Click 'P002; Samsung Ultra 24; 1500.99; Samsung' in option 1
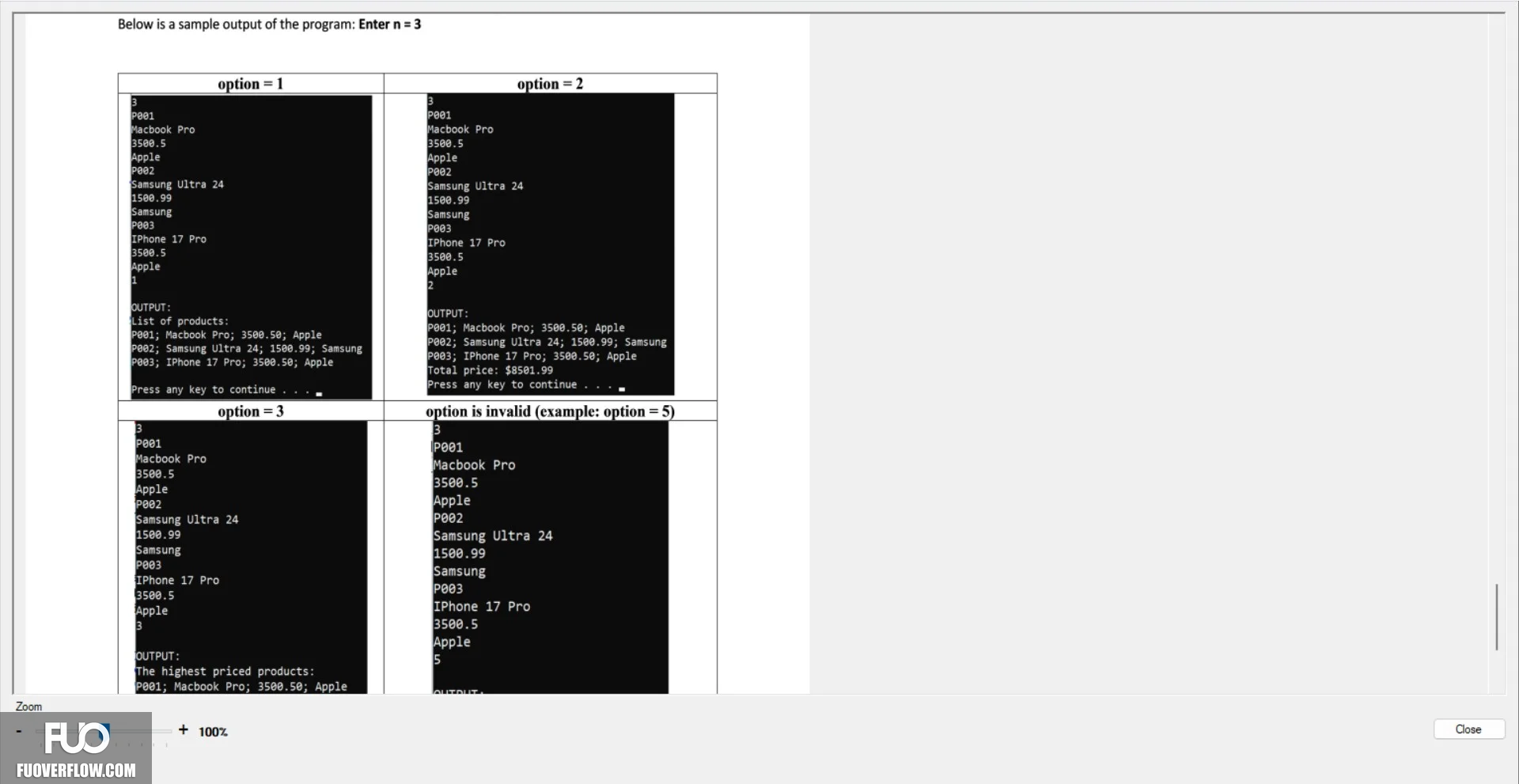The image size is (1519, 784). [247, 349]
